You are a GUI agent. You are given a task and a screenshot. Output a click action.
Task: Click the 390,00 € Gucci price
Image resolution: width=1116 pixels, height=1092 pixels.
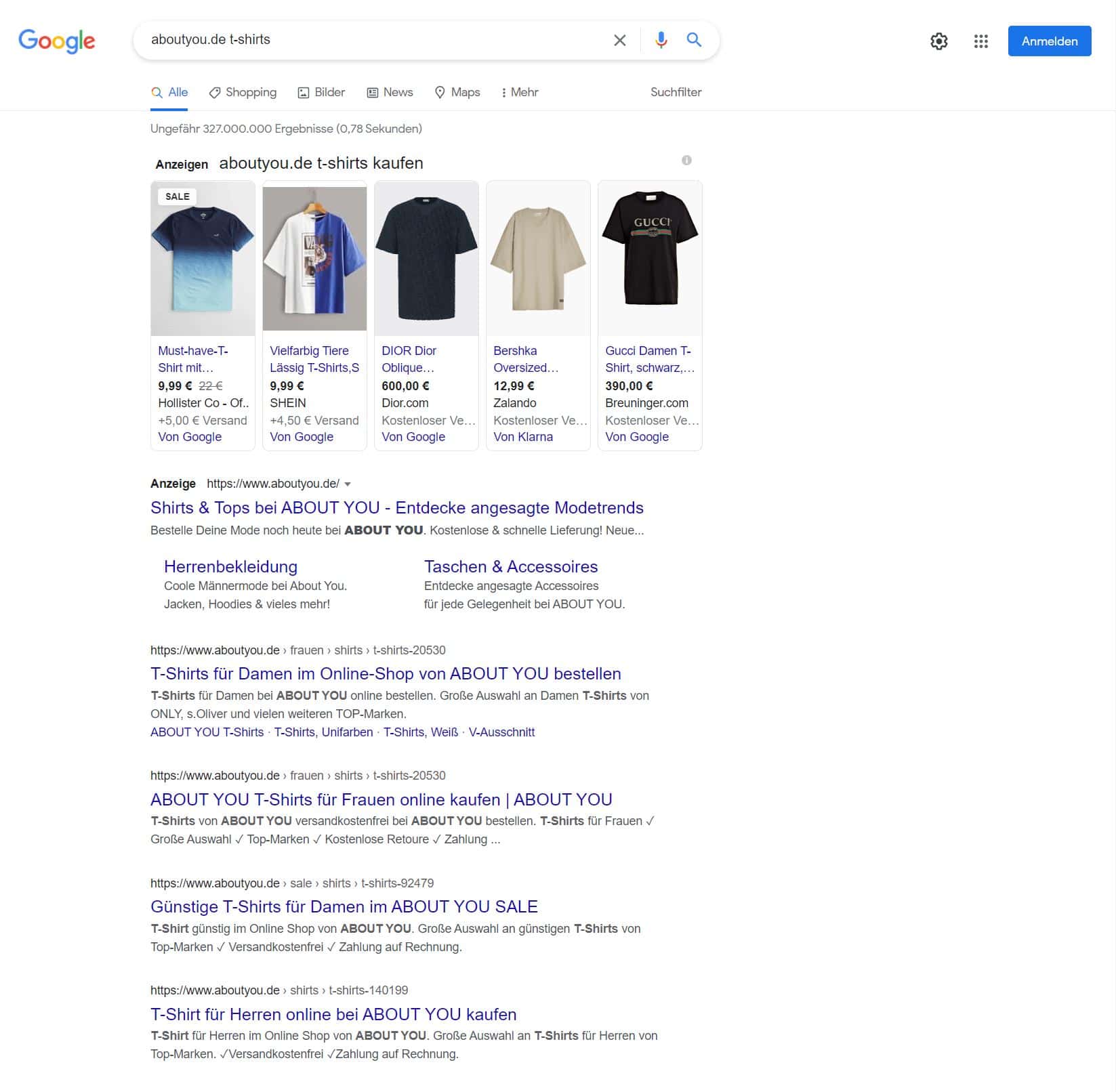[629, 386]
